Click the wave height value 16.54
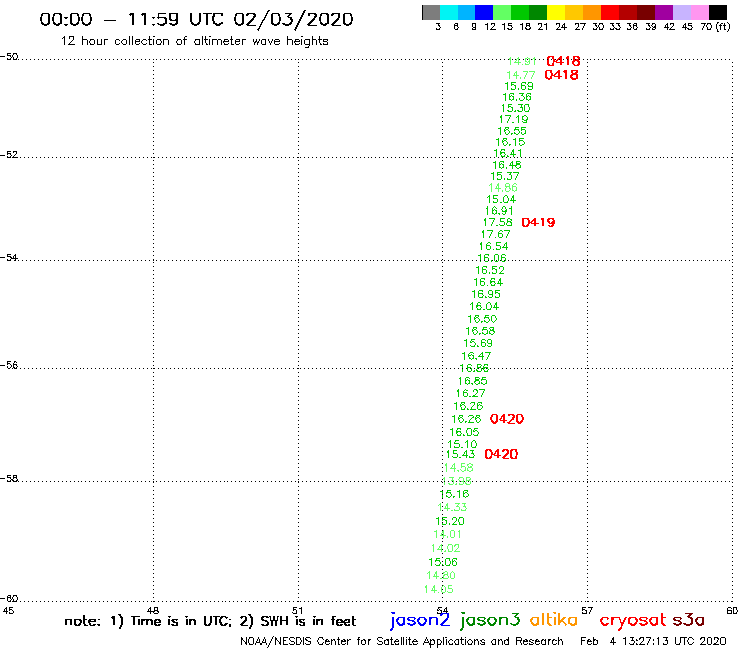This screenshot has width=740, height=650. click(494, 246)
